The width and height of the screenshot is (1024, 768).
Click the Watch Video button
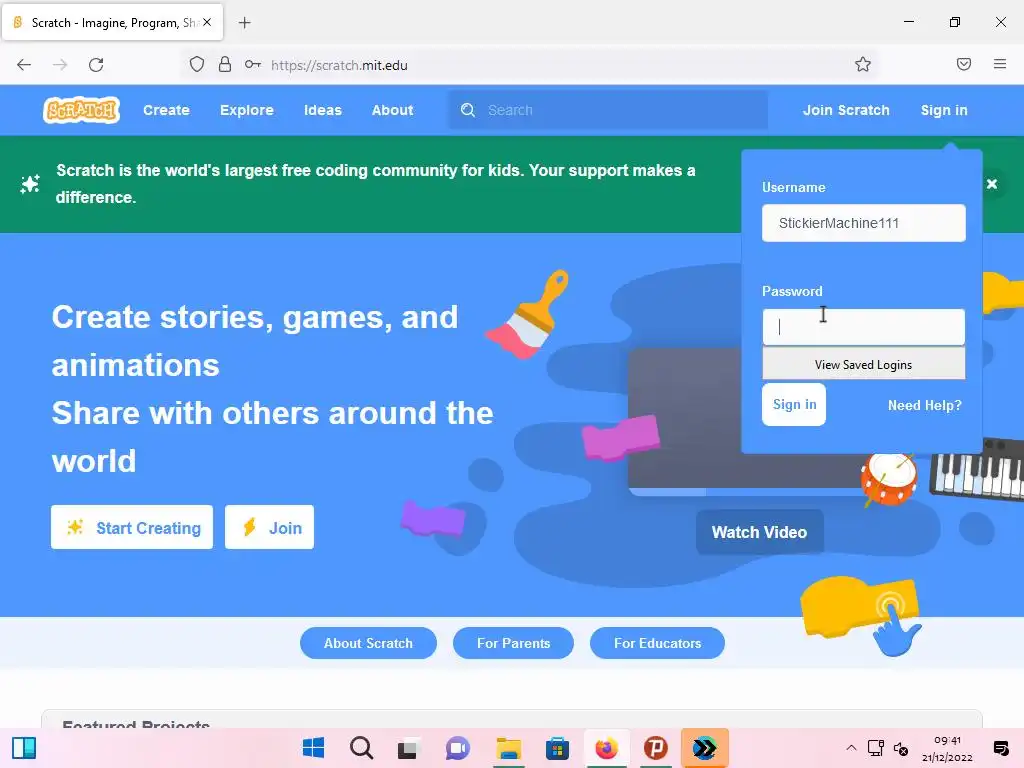[x=760, y=532]
